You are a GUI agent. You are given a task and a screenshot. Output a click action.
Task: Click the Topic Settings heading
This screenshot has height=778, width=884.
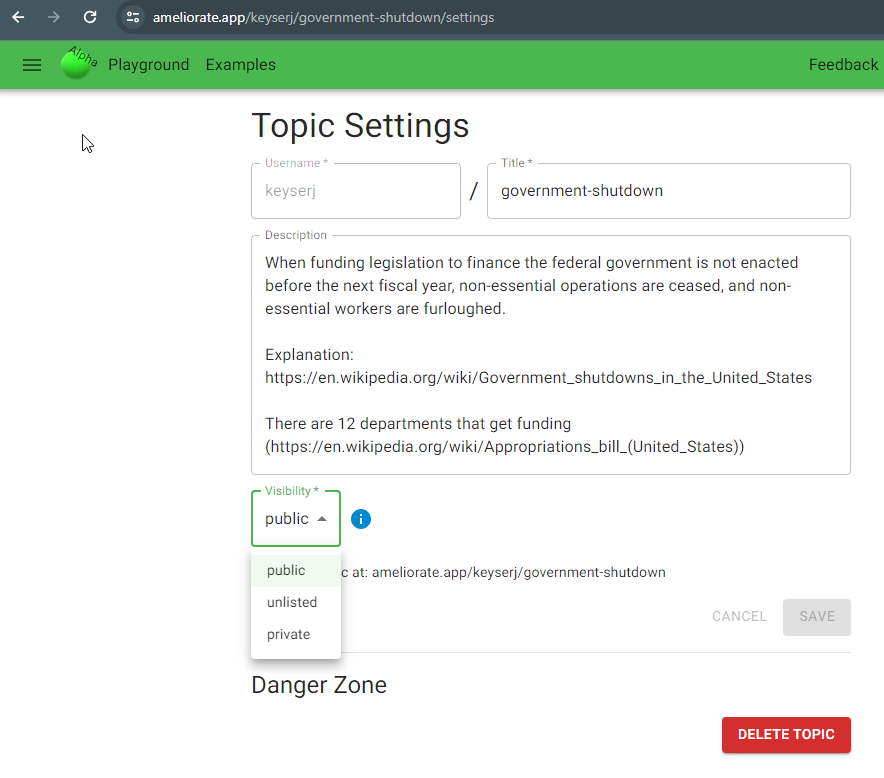click(360, 125)
